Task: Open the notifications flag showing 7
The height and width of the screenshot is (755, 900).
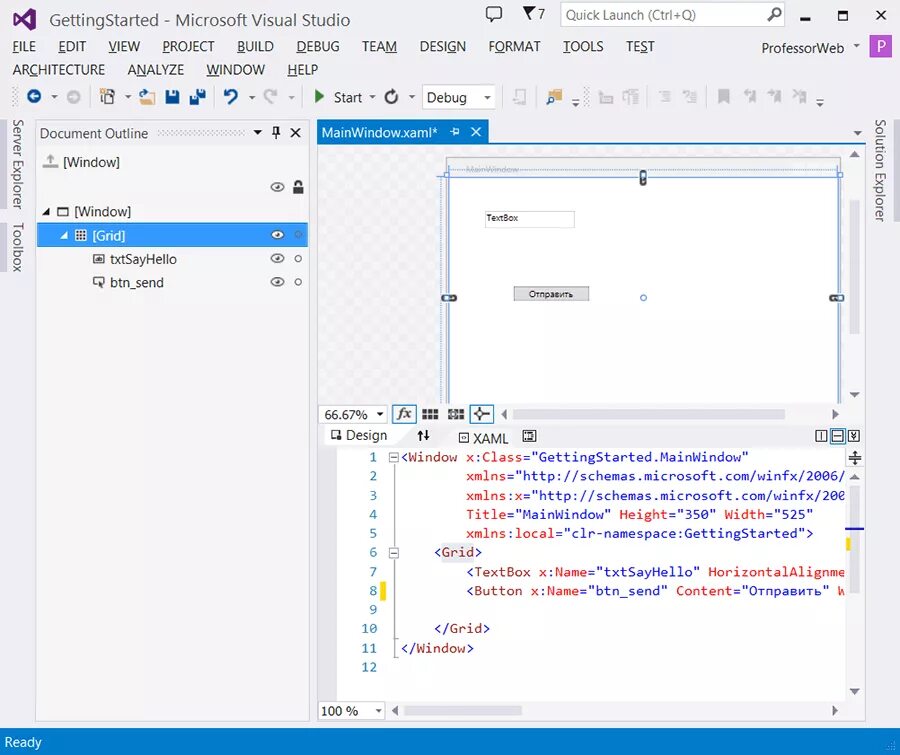Action: tap(534, 13)
